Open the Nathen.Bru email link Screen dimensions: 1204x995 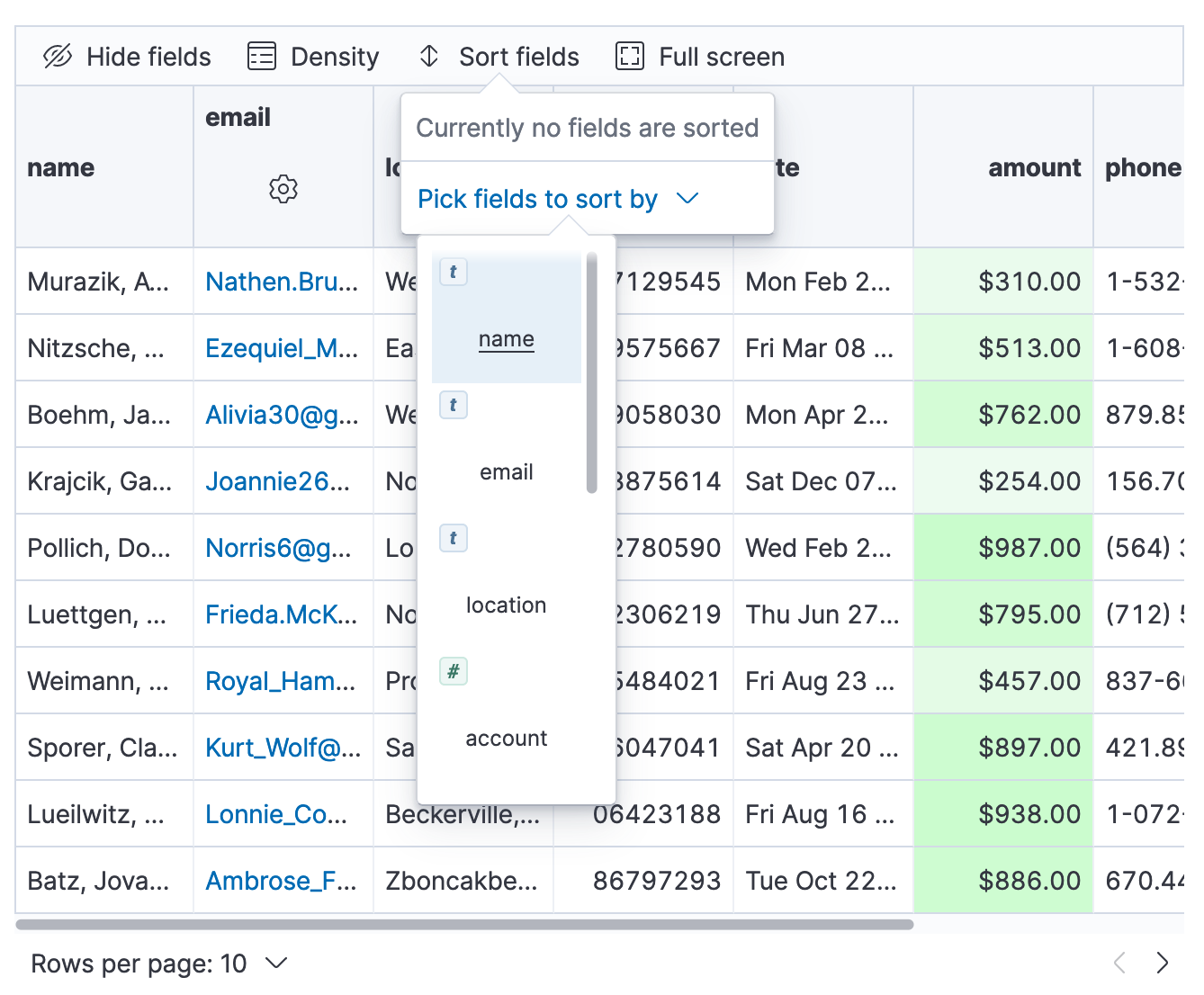tap(282, 281)
